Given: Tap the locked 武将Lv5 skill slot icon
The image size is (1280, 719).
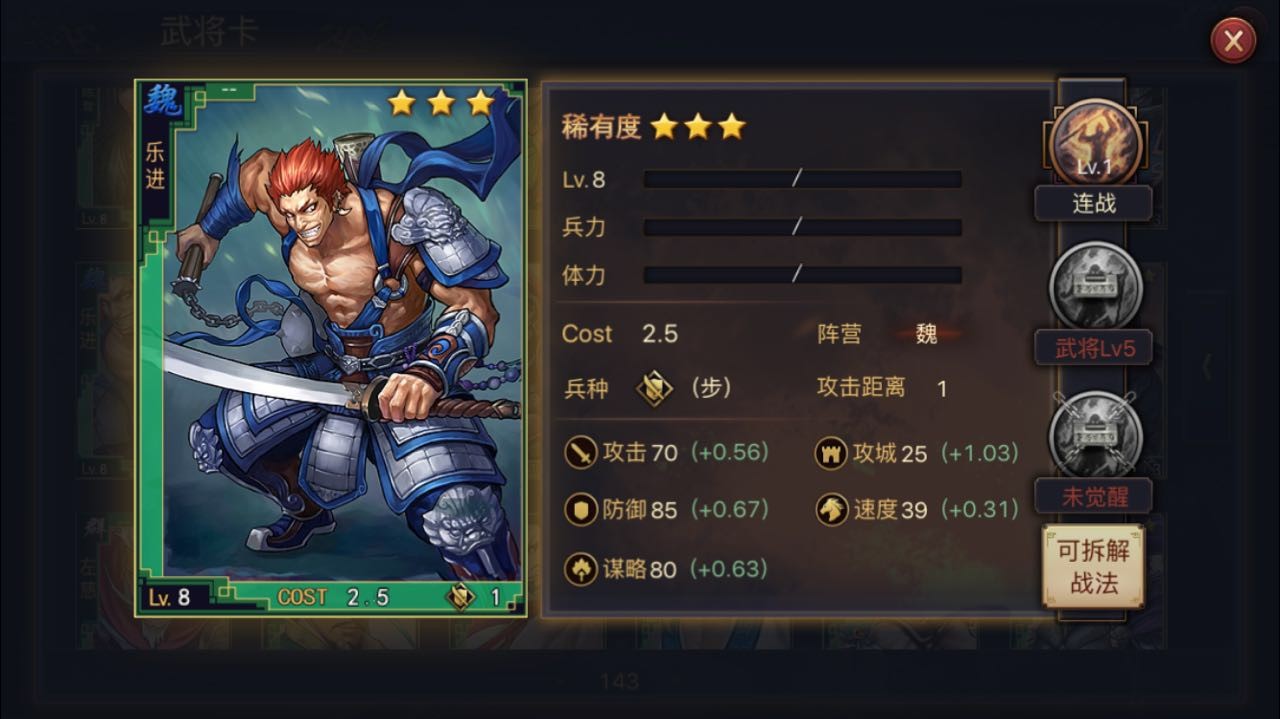Looking at the screenshot, I should click(x=1095, y=287).
